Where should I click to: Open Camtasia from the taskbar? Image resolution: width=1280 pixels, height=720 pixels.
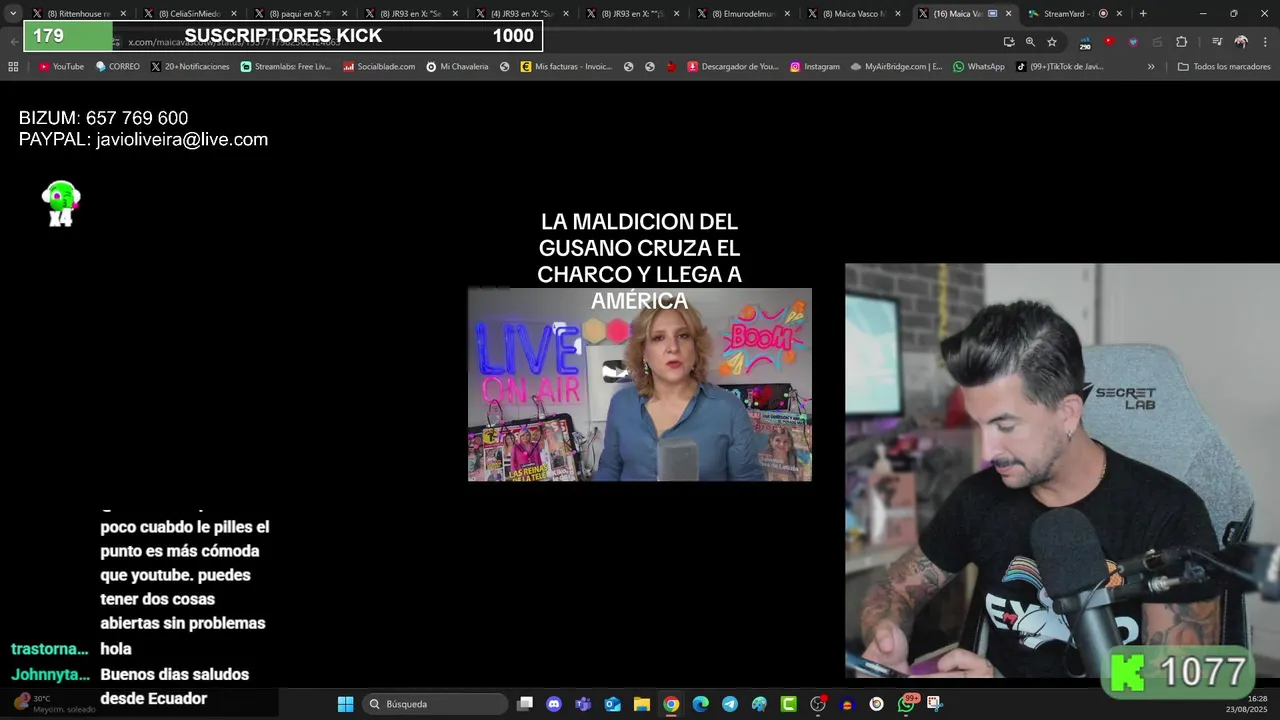pyautogui.click(x=789, y=704)
